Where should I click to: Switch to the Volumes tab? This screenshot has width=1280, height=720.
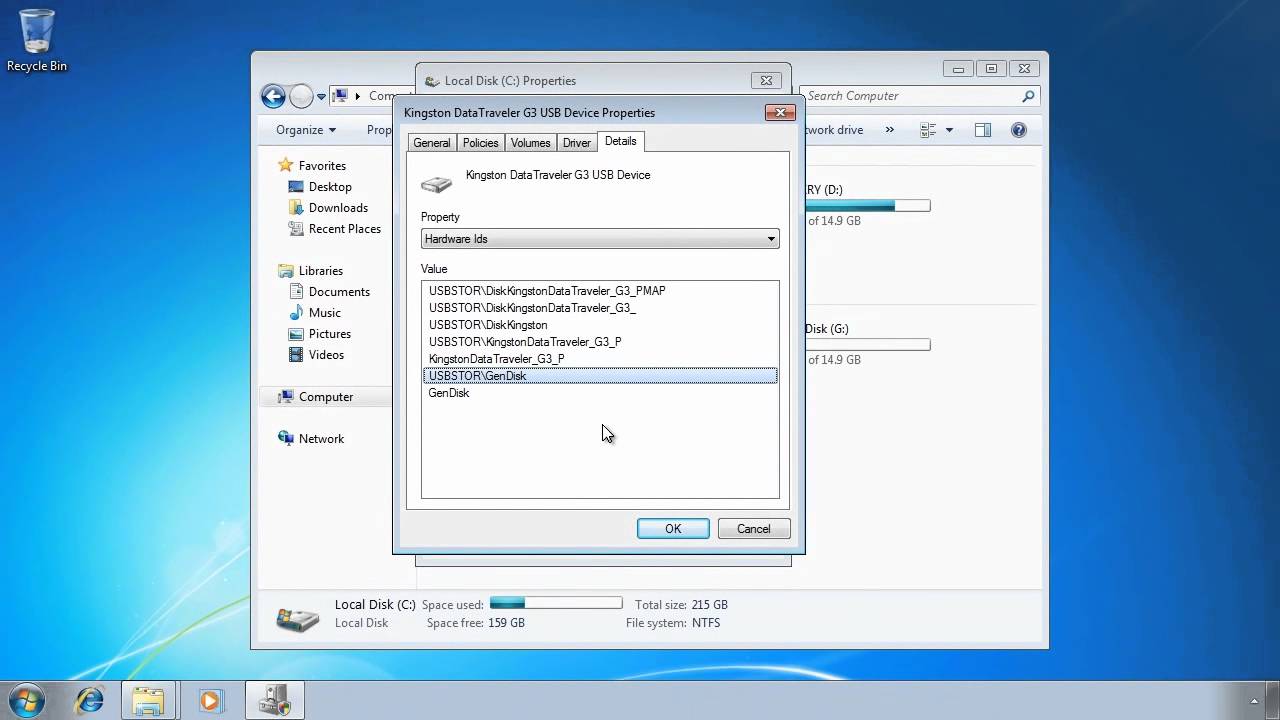[530, 143]
